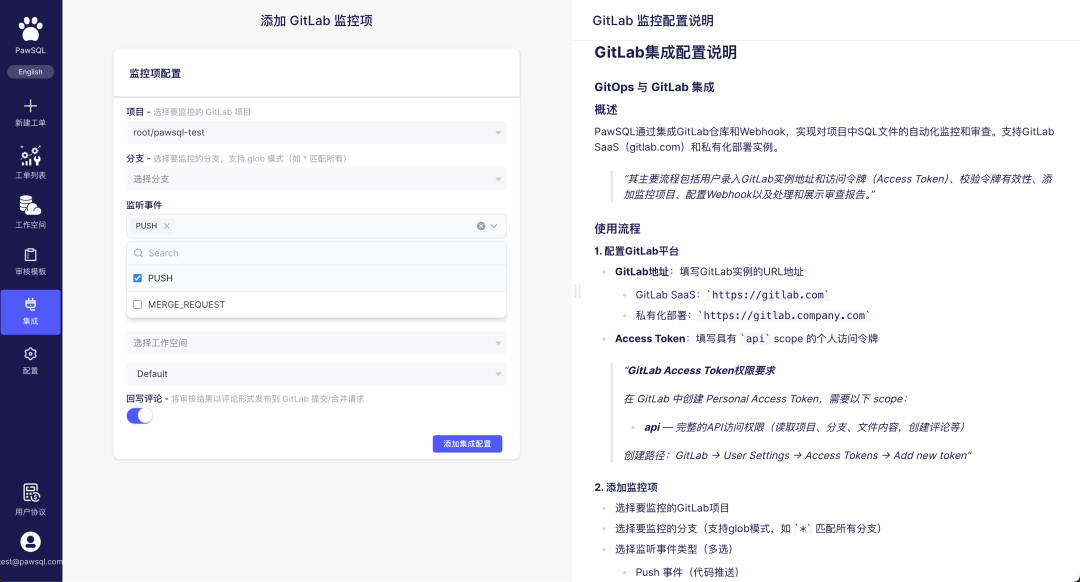Collapse the 监听事件 dropdown chevron
This screenshot has width=1080, height=582.
point(494,226)
